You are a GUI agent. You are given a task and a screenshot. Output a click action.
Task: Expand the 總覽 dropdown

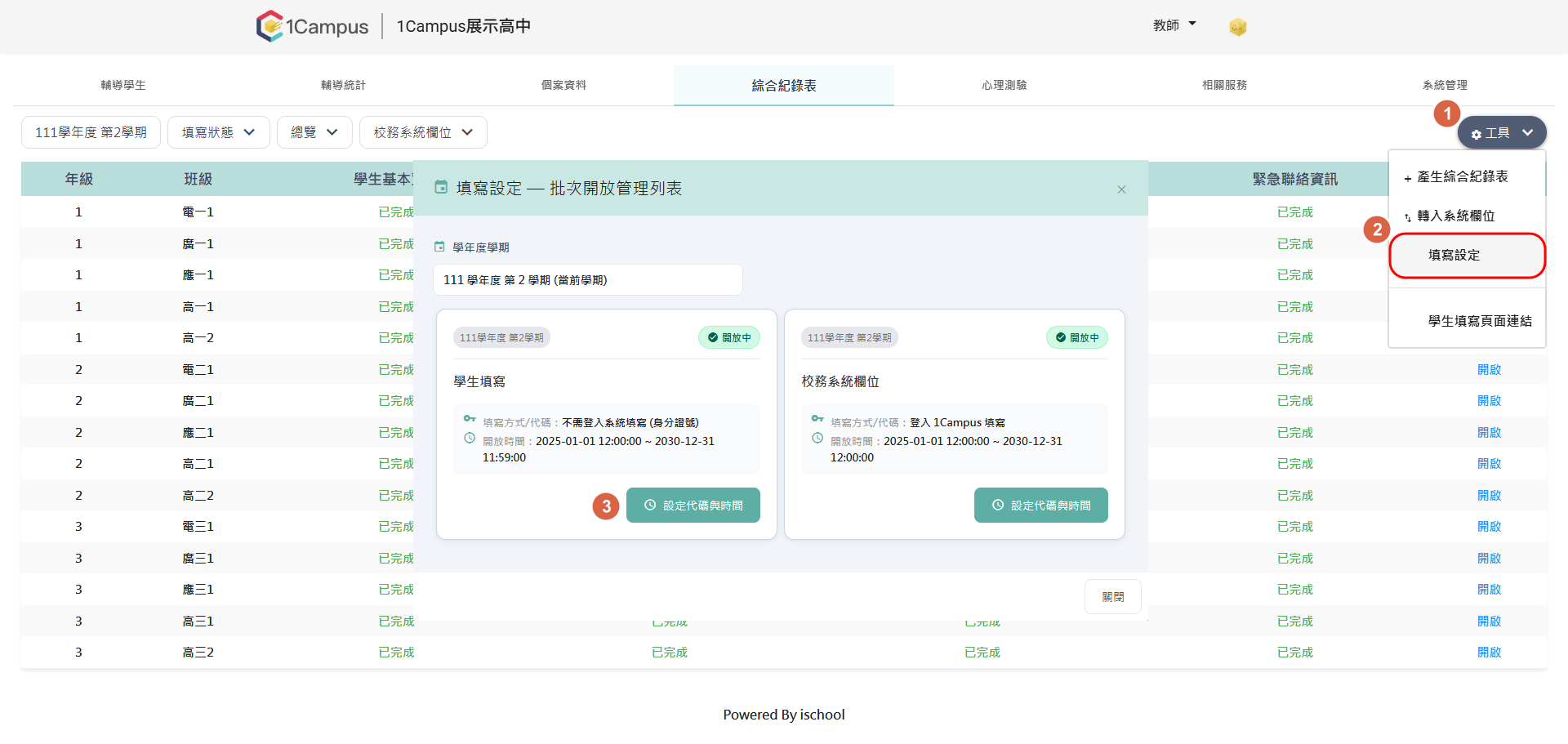314,132
